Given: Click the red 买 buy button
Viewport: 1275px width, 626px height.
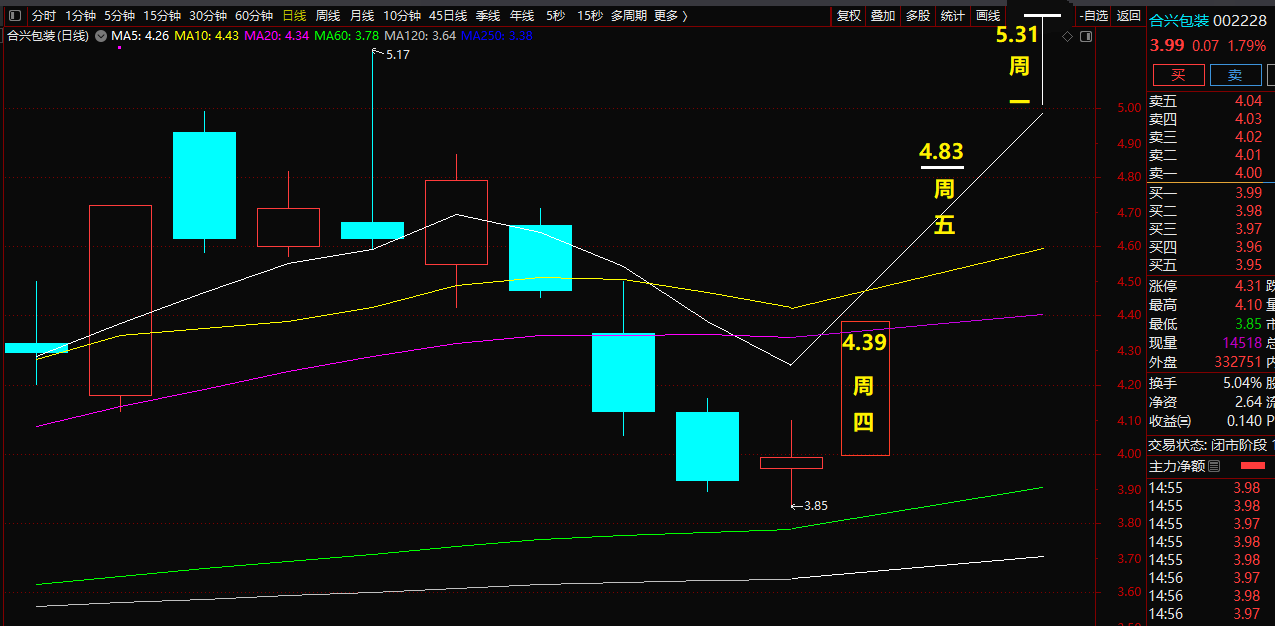Looking at the screenshot, I should 1178,75.
